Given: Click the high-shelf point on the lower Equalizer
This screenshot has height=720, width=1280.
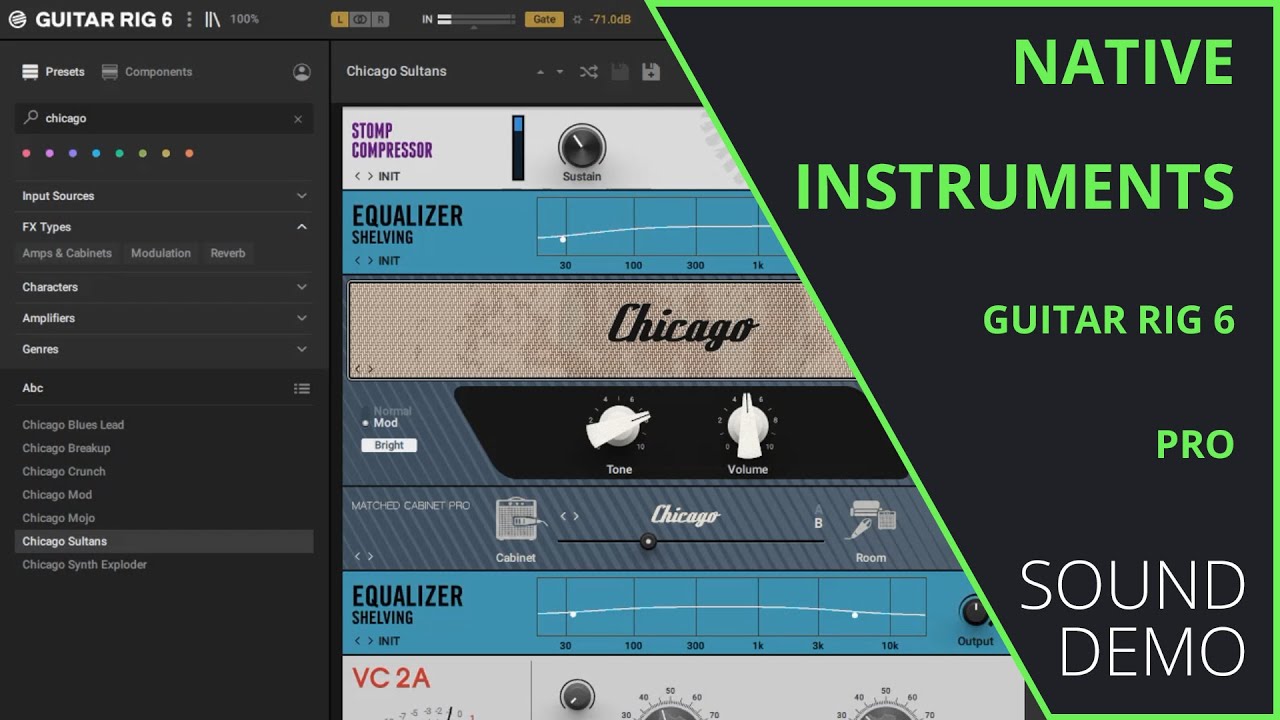Looking at the screenshot, I should click(x=855, y=615).
